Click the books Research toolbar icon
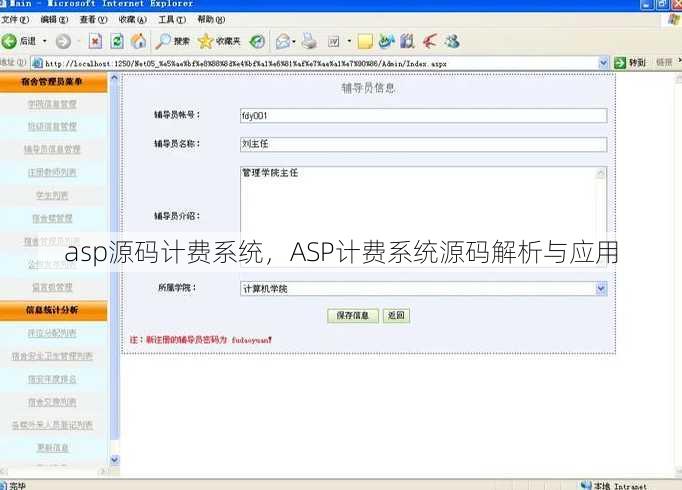 click(408, 41)
